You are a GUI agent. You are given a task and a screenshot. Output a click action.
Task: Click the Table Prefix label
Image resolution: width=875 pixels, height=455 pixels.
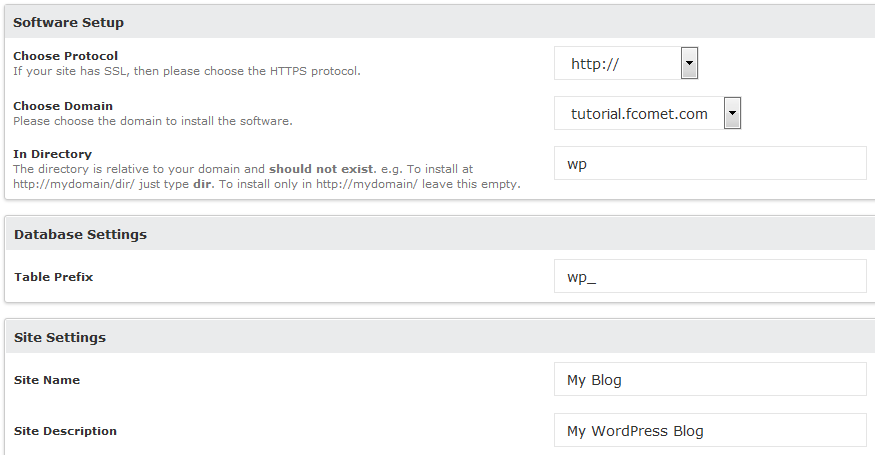pyautogui.click(x=54, y=277)
